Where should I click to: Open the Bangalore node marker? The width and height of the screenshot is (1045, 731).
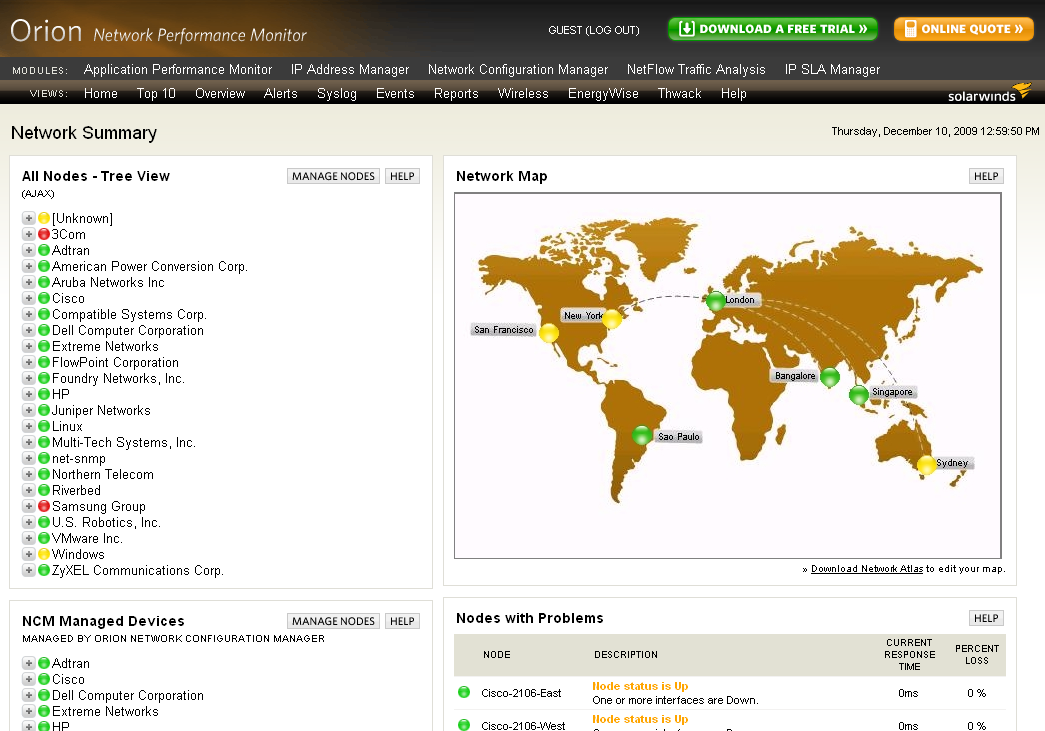click(x=830, y=377)
